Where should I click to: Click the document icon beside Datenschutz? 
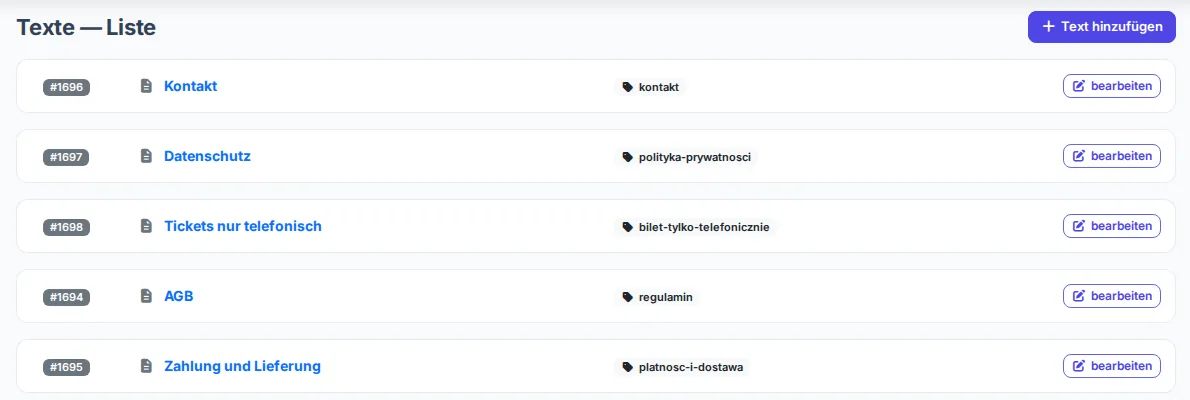(146, 156)
